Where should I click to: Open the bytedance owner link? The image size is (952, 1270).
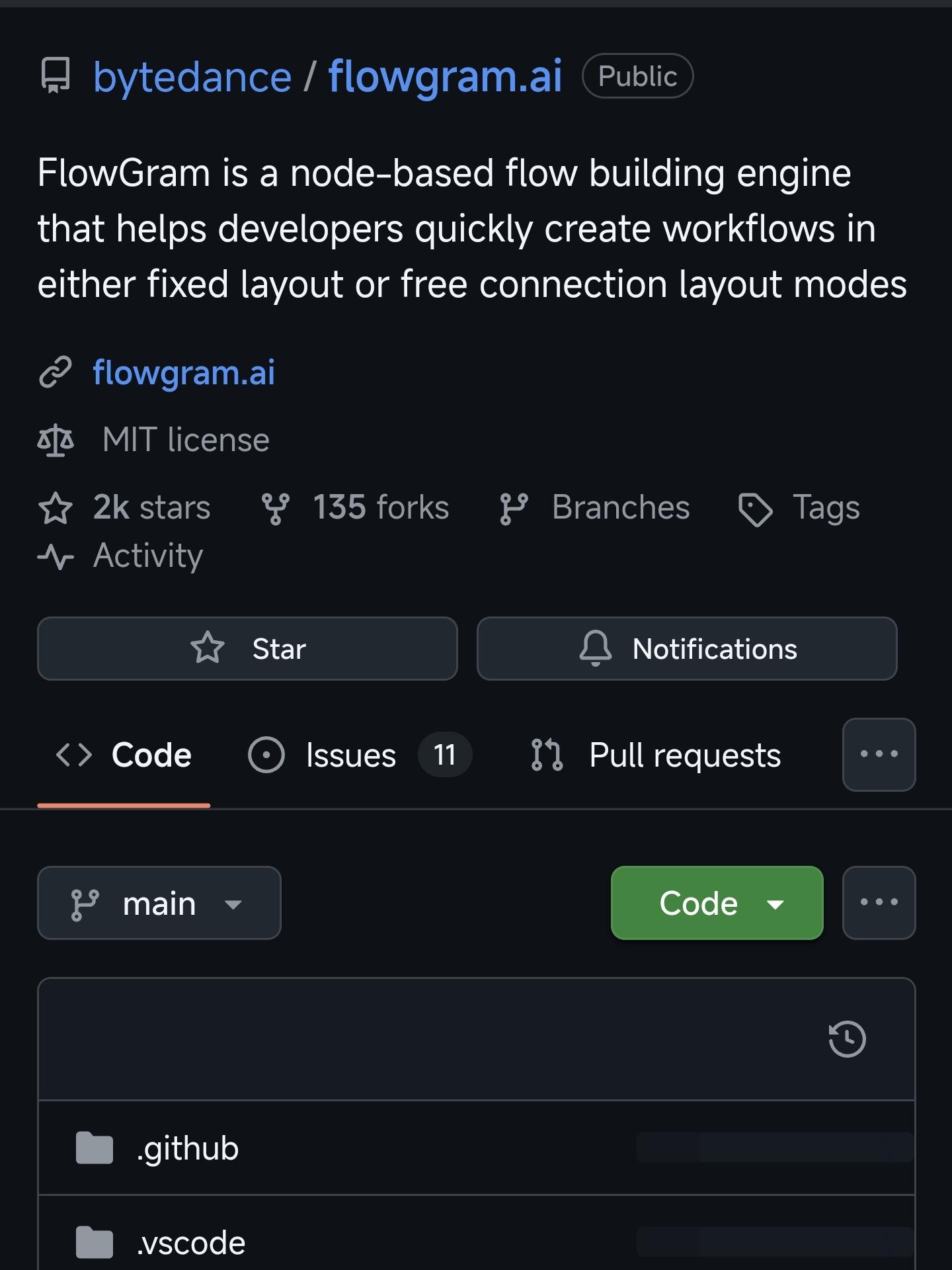coord(192,76)
